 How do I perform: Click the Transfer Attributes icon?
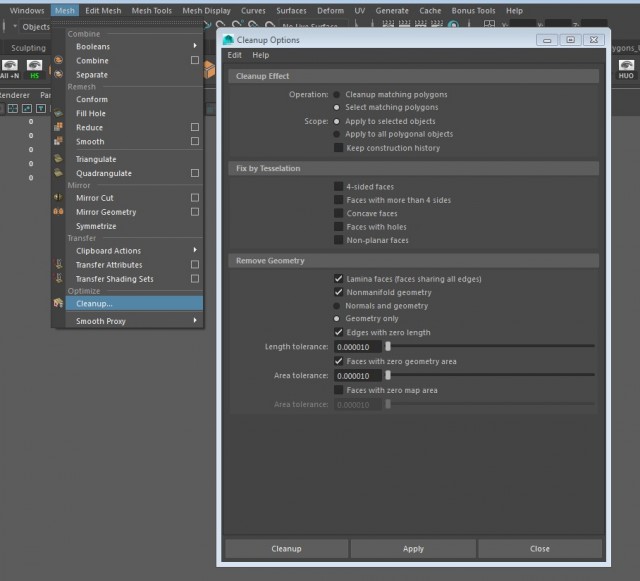click(58, 265)
